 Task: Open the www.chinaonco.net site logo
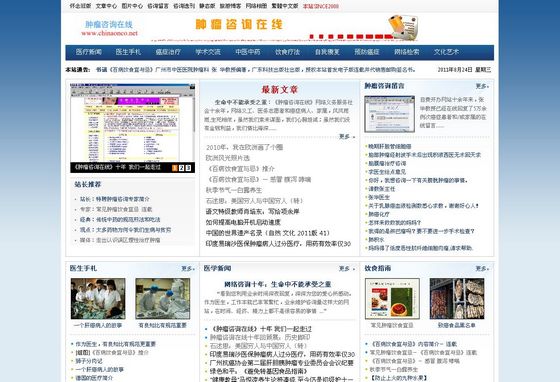point(109,29)
